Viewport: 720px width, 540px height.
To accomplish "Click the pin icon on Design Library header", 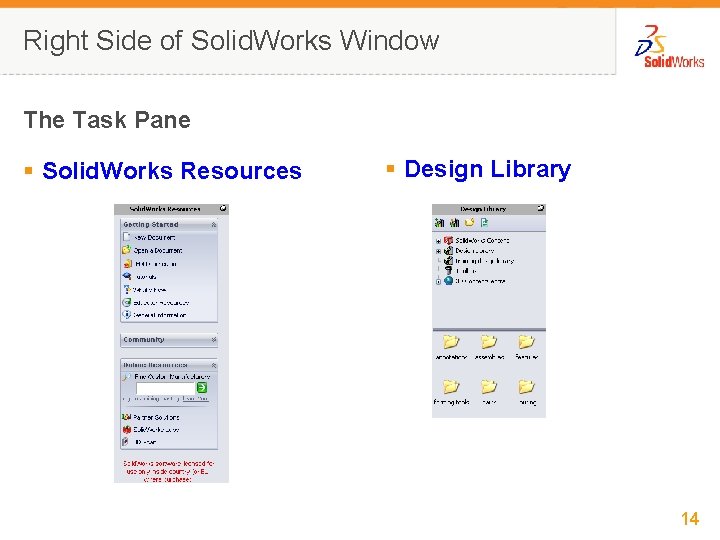I will (x=541, y=208).
